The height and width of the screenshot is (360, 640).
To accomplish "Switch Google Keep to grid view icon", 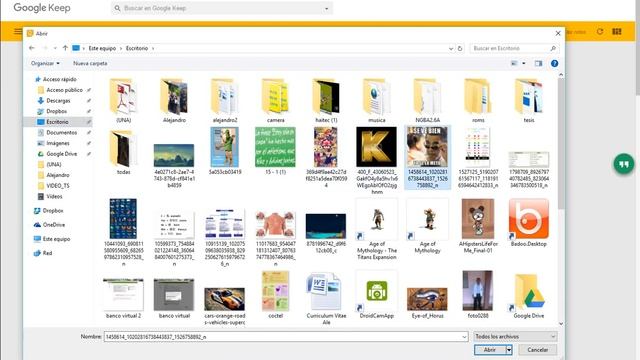I will (617, 31).
